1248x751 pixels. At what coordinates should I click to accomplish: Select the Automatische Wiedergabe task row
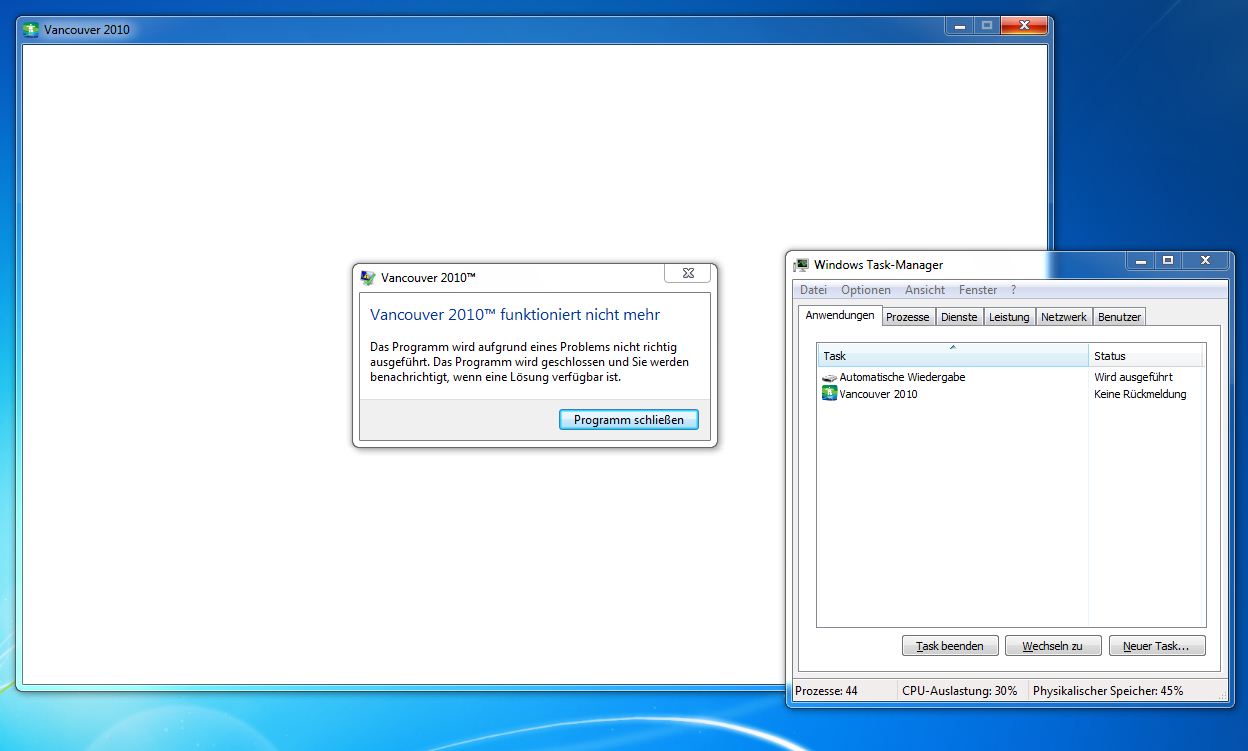pos(1011,377)
